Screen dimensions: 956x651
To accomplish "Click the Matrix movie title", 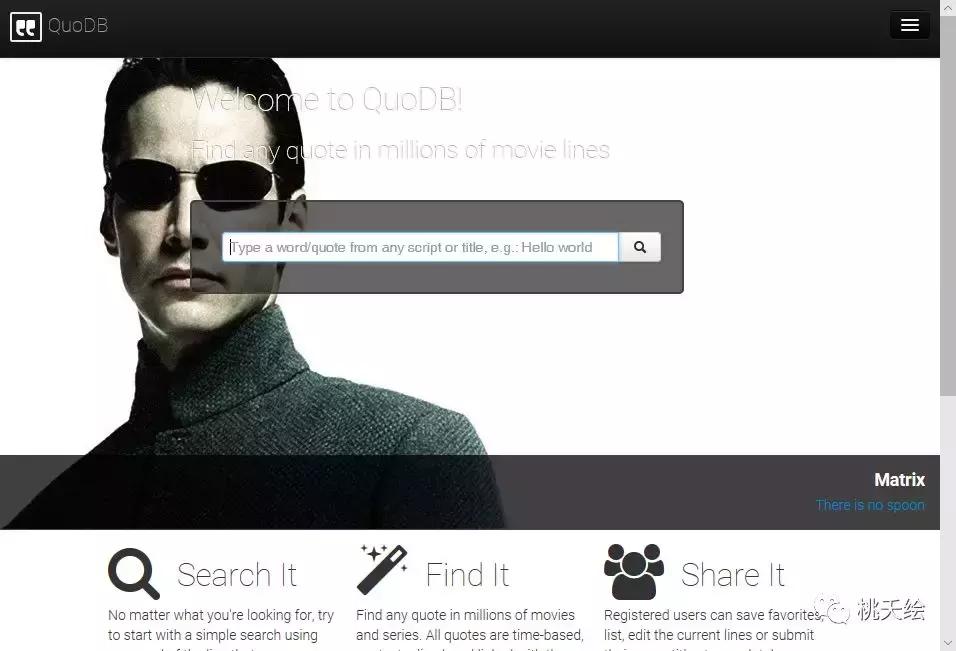I will coord(899,480).
